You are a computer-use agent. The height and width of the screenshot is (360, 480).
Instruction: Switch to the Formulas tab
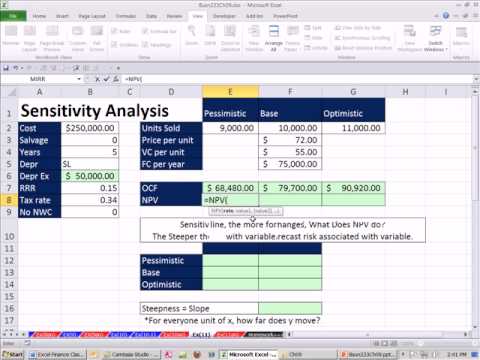126,16
